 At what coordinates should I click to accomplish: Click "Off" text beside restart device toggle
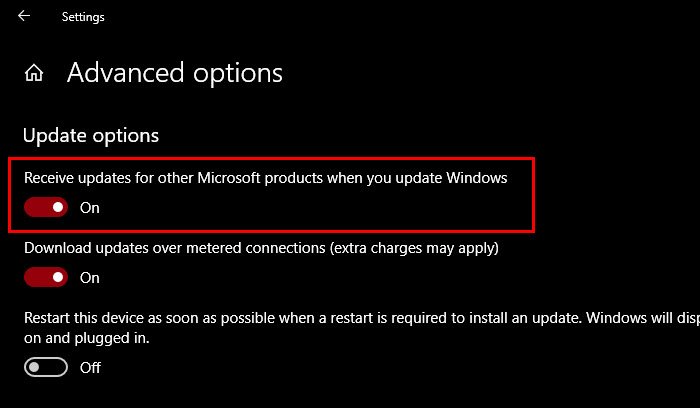90,368
